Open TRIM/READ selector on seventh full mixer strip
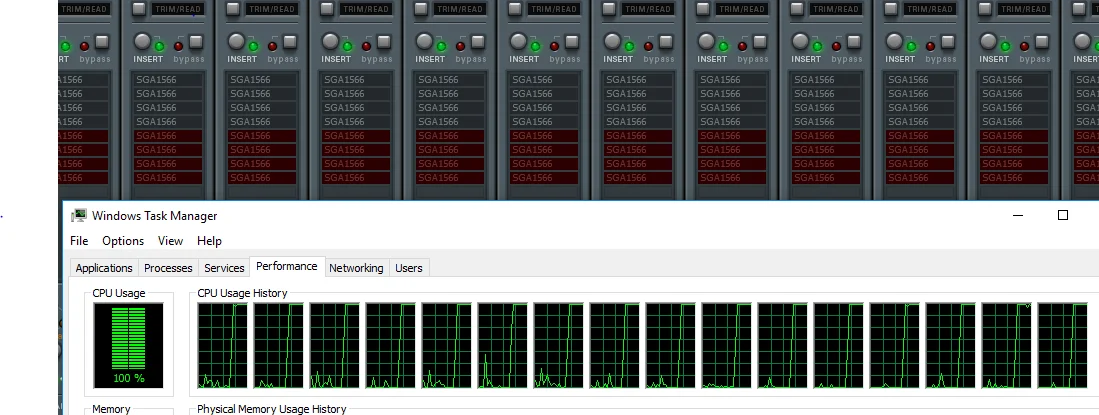 point(742,9)
